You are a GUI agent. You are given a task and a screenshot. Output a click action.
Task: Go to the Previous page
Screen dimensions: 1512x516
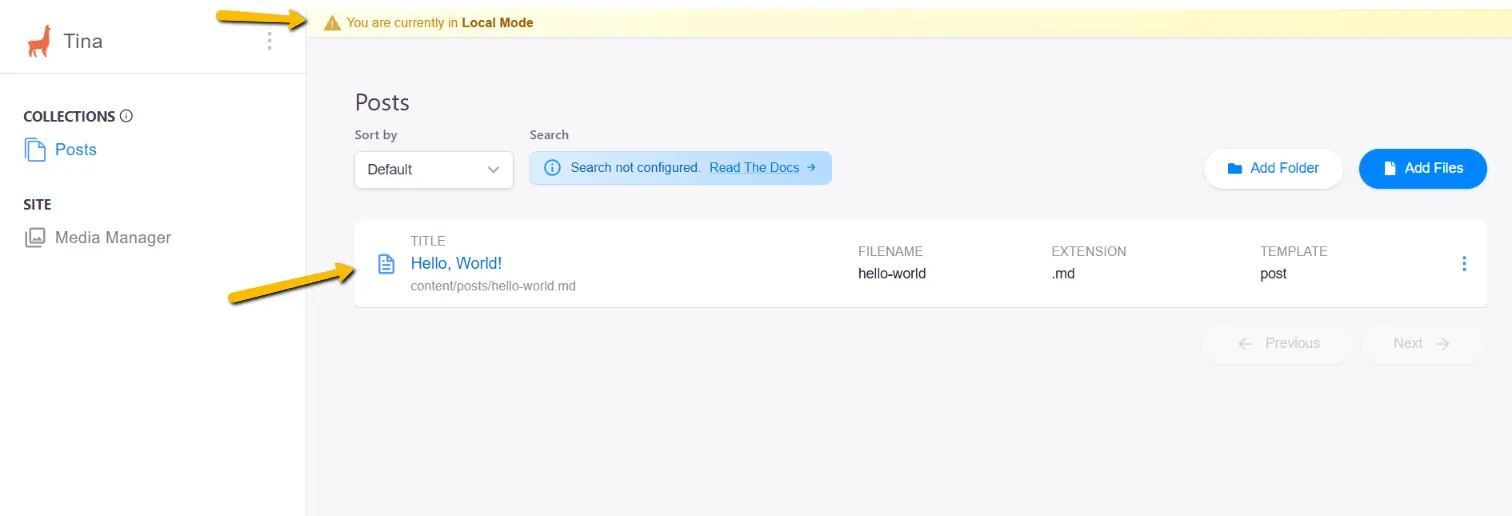tap(1278, 343)
